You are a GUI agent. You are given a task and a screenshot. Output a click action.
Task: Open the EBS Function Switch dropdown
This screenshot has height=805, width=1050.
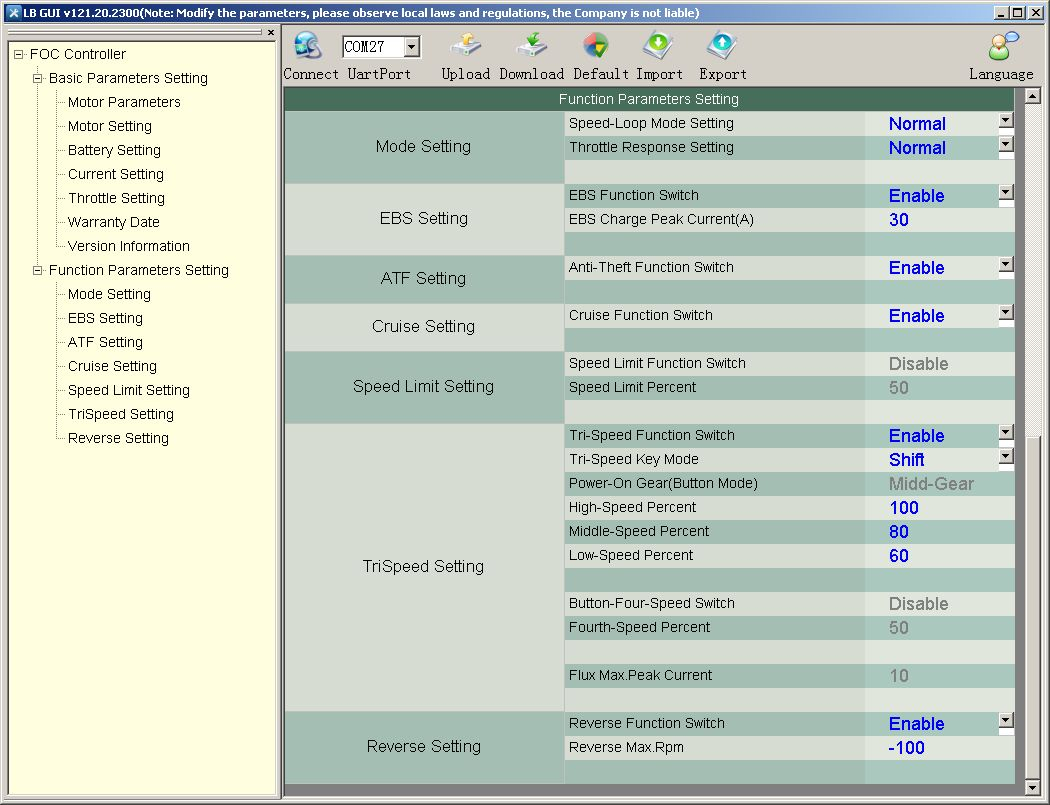(x=1006, y=192)
